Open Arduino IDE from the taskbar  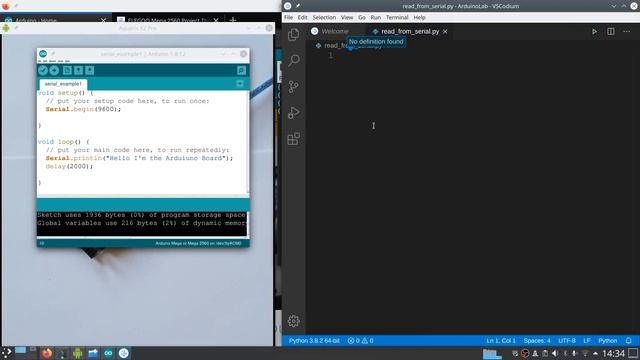pos(108,353)
